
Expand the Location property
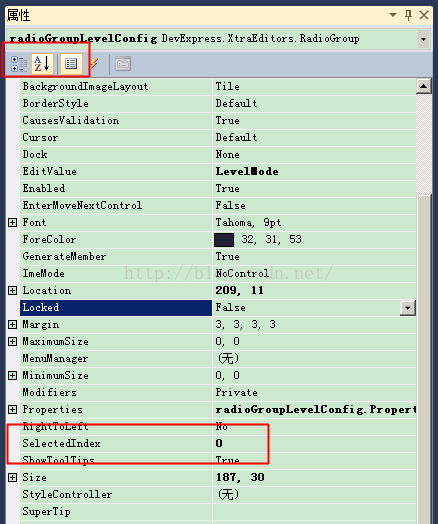(12, 290)
